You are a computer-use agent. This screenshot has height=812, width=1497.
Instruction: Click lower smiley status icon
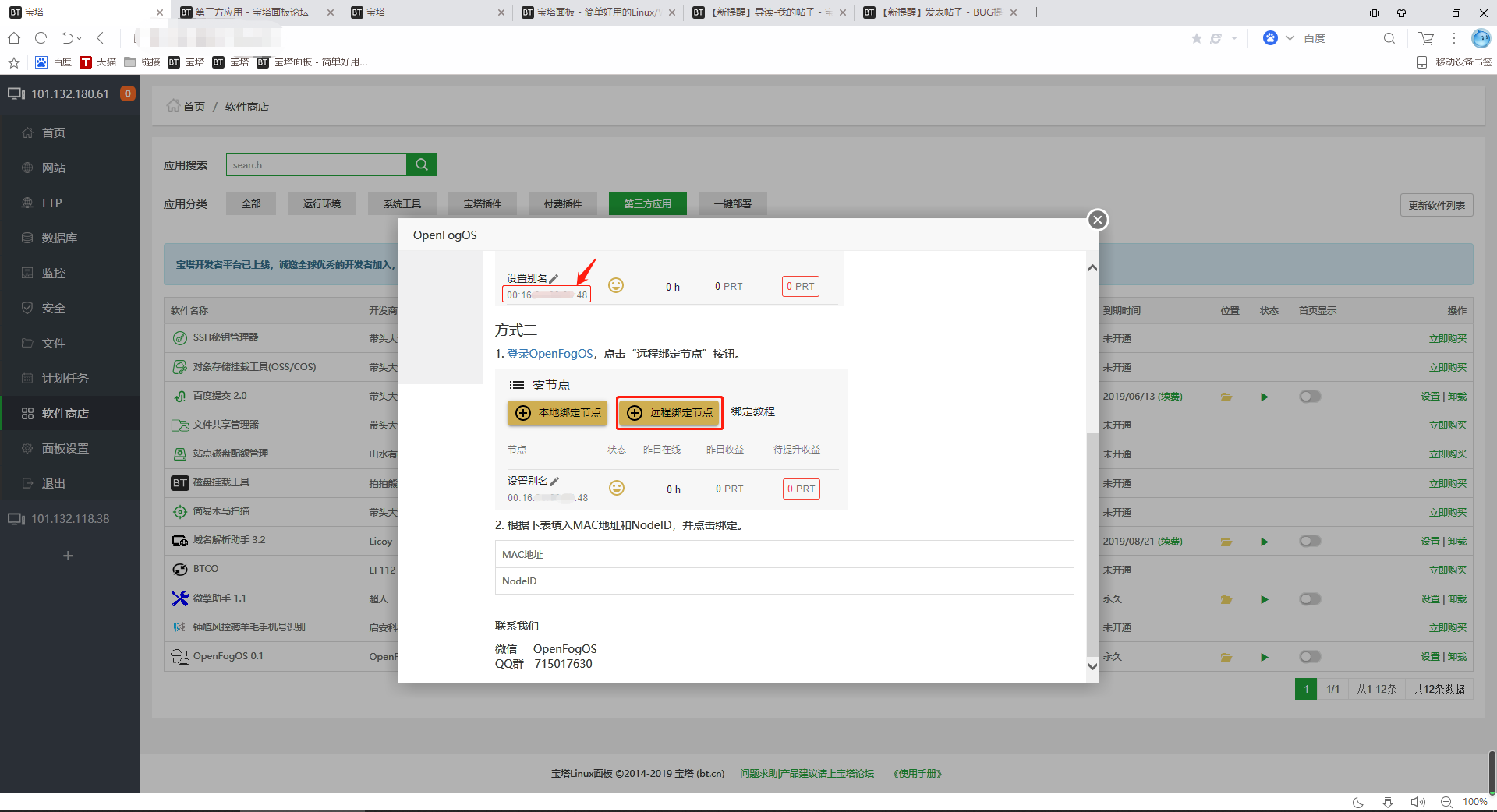[x=617, y=488]
